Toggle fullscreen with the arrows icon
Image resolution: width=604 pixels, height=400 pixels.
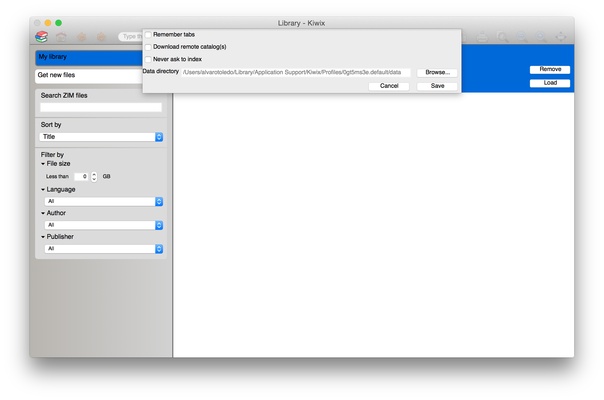tap(561, 37)
